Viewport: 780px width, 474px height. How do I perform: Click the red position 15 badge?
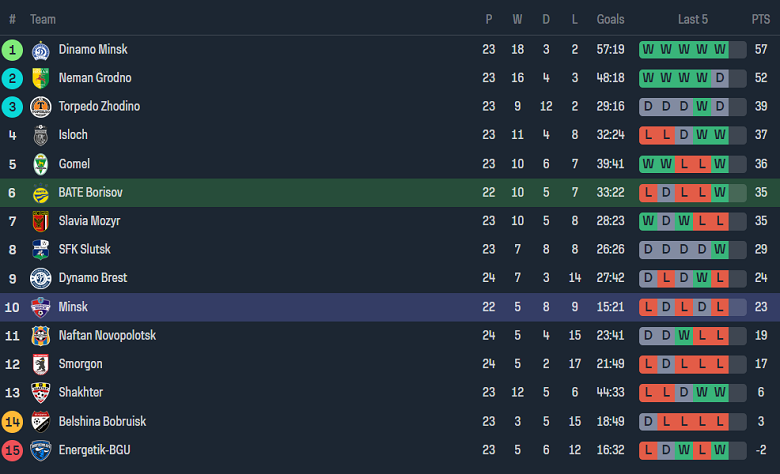(12, 450)
